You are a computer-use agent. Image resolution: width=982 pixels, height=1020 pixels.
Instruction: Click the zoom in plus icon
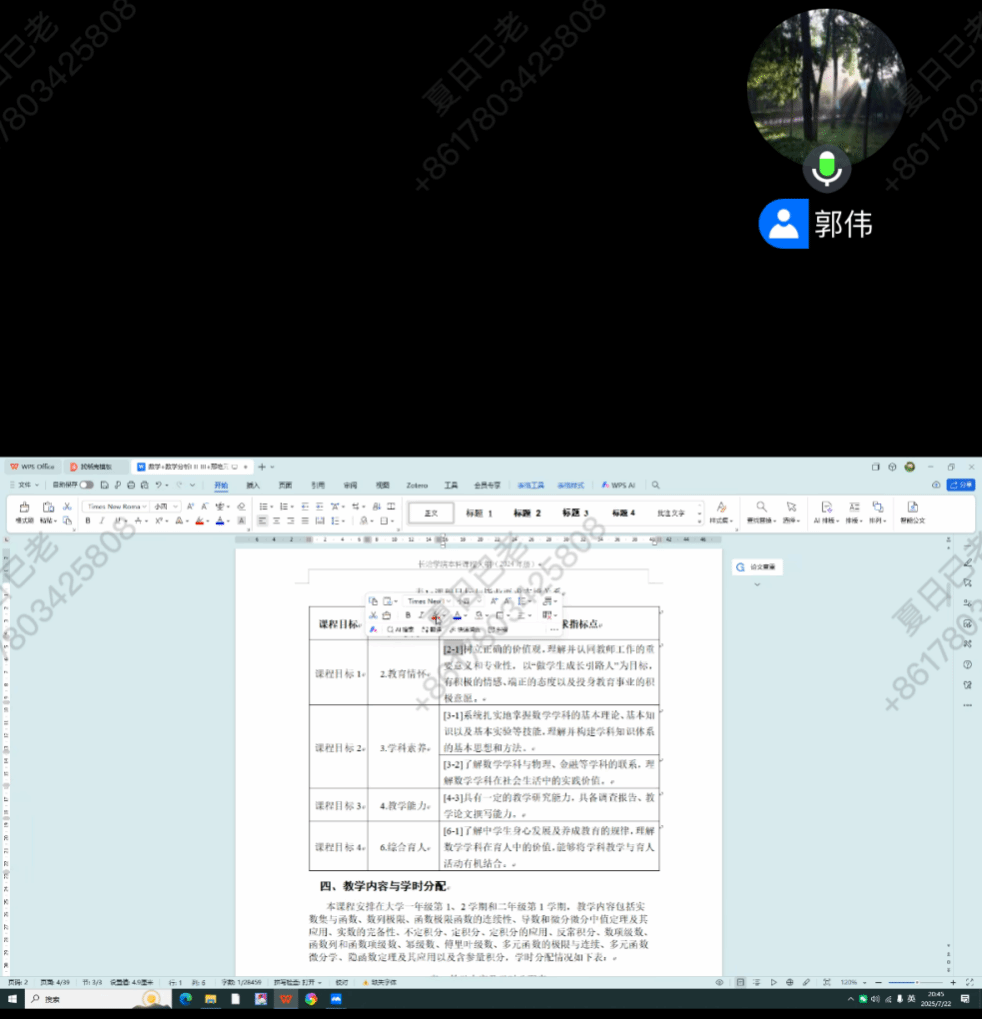tap(953, 982)
